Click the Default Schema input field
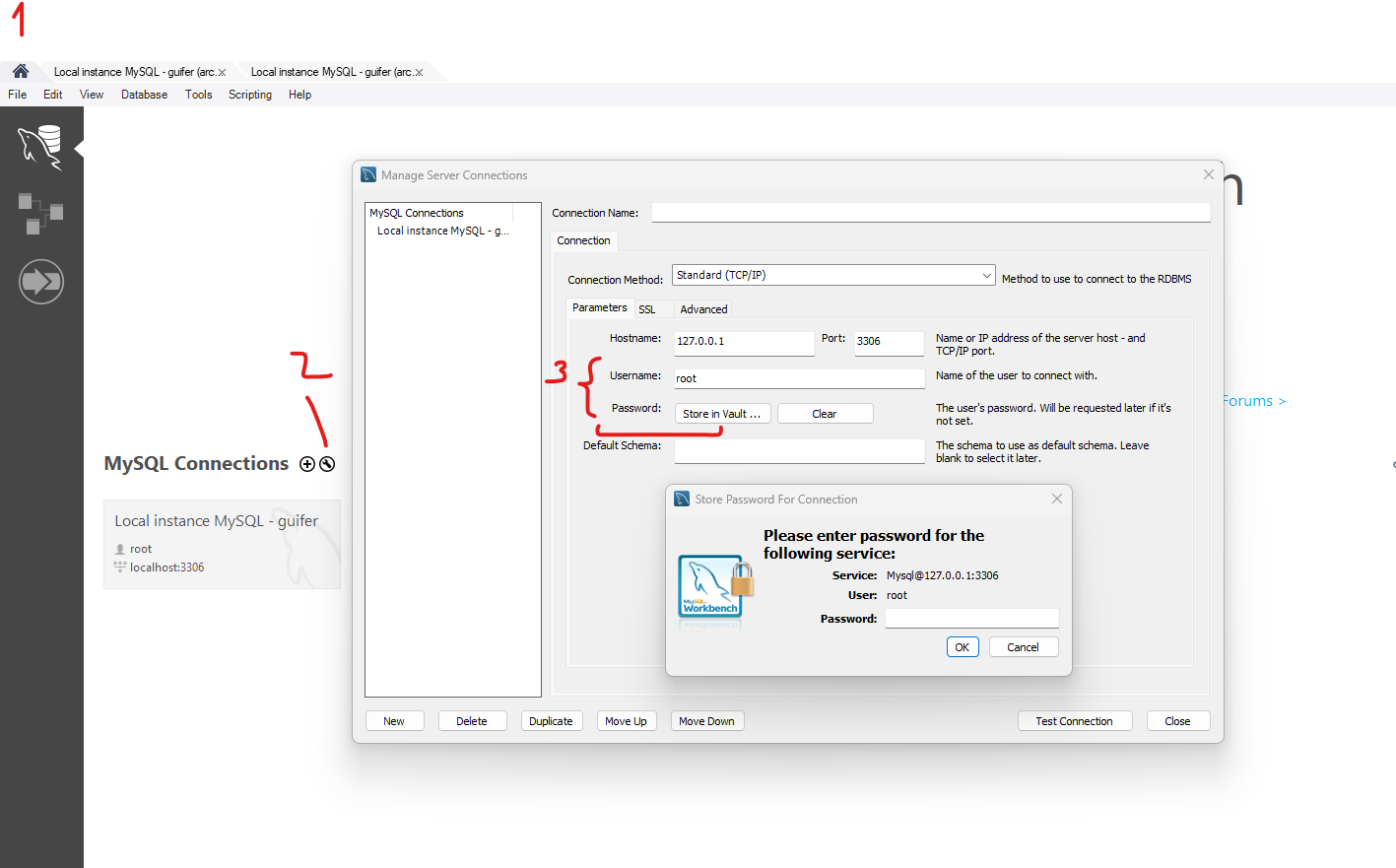 click(x=799, y=450)
